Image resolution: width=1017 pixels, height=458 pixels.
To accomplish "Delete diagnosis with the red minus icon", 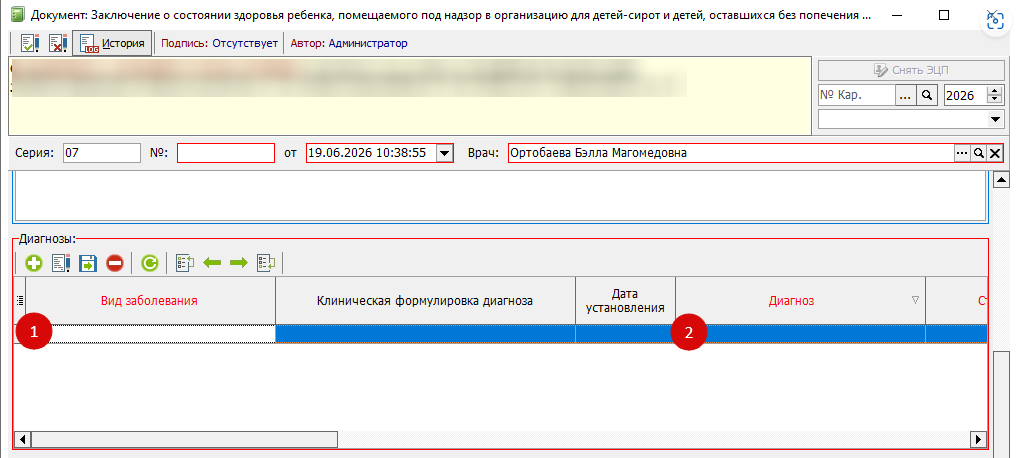I will 115,263.
